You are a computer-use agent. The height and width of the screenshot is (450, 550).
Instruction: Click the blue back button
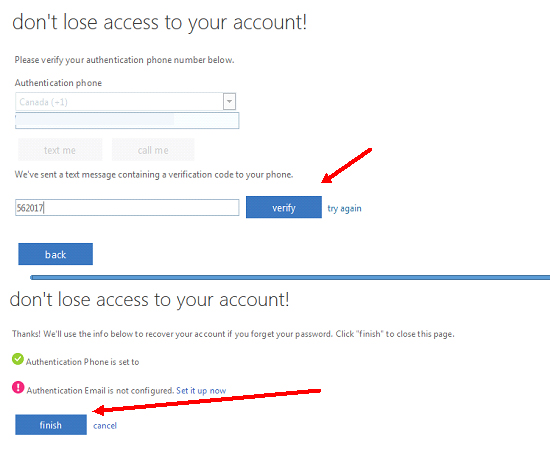click(x=55, y=254)
